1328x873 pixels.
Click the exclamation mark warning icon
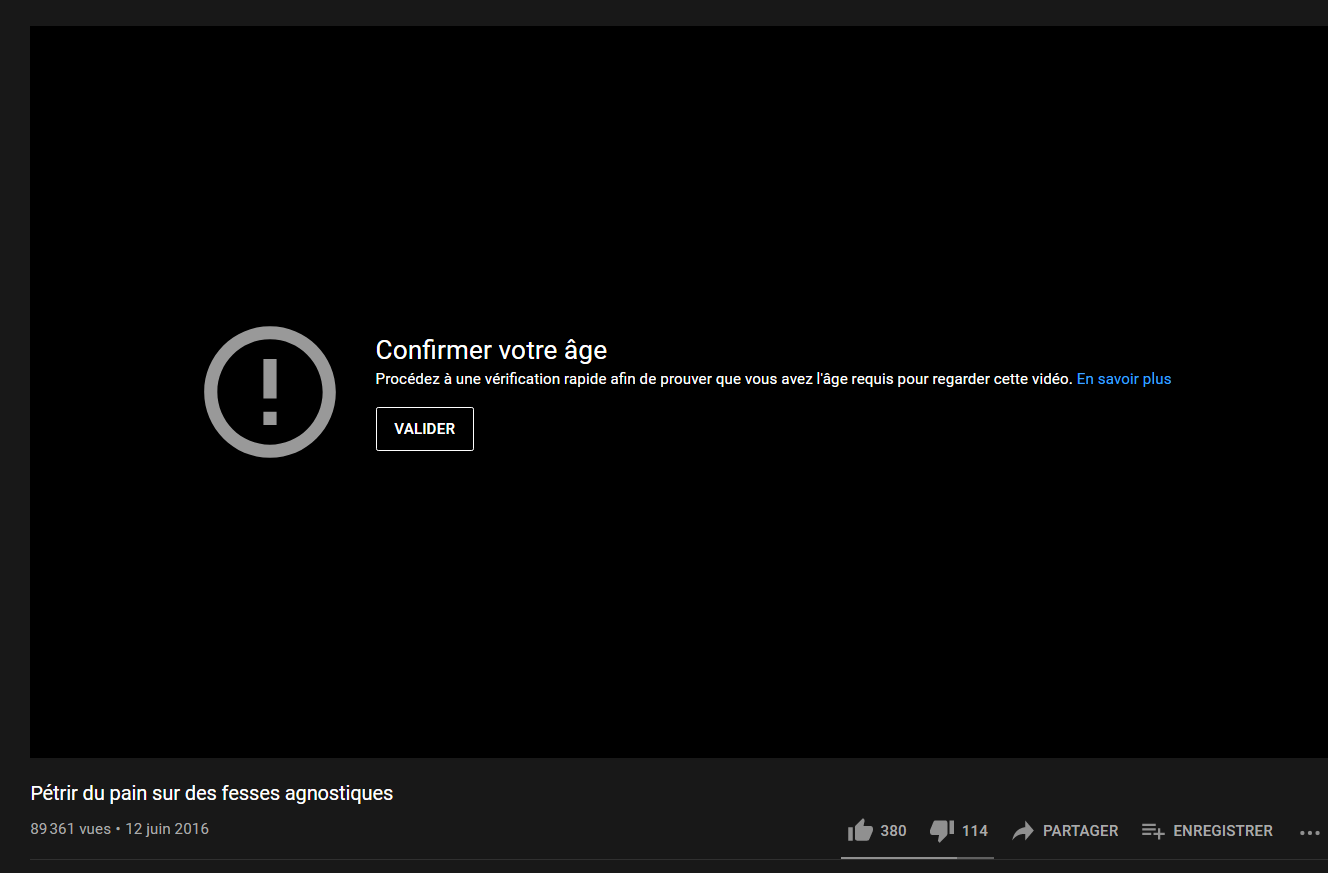tap(270, 392)
